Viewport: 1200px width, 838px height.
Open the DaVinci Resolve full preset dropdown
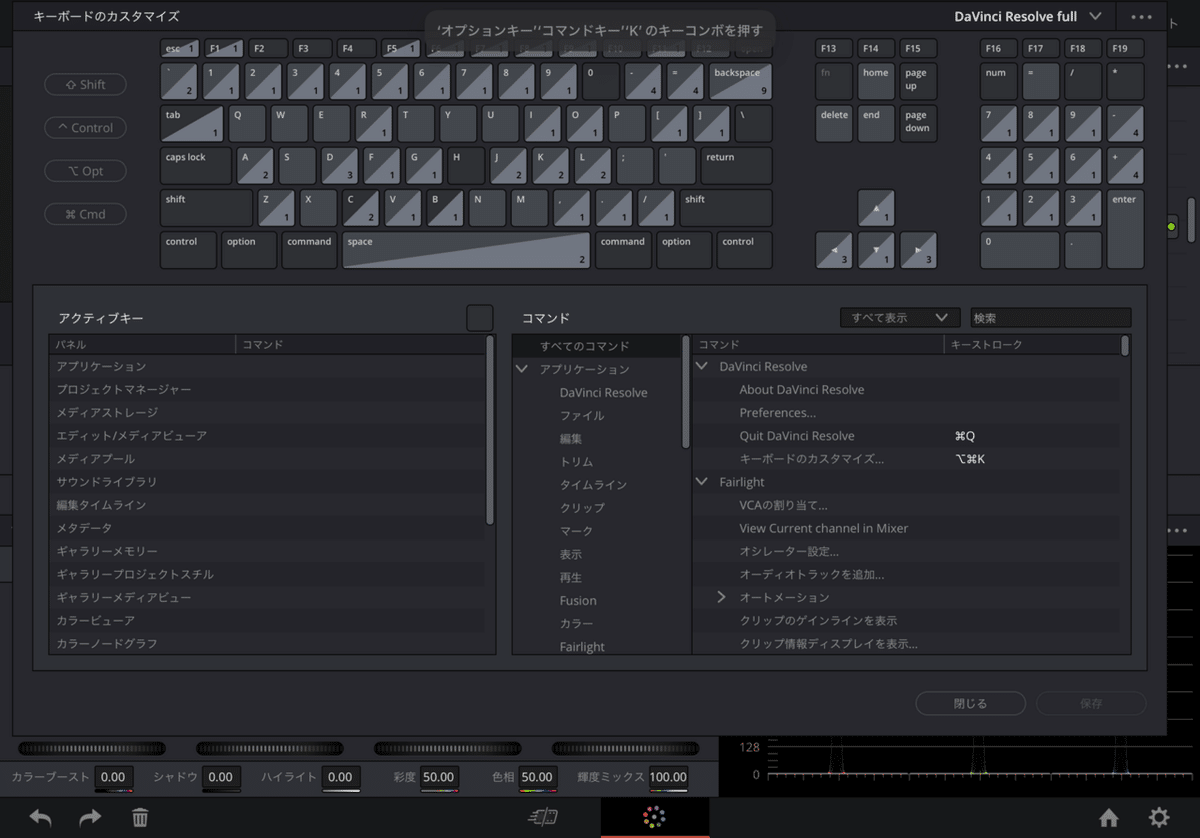pyautogui.click(x=1028, y=16)
